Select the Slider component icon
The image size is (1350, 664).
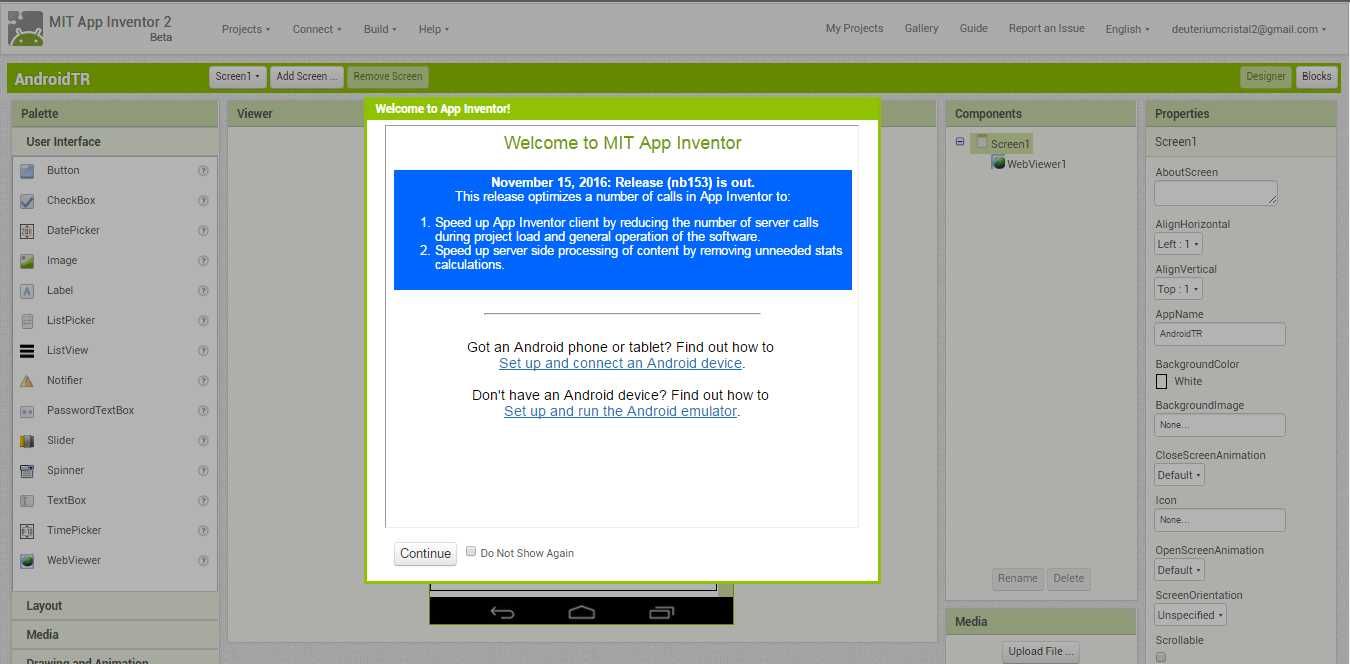[x=27, y=441]
